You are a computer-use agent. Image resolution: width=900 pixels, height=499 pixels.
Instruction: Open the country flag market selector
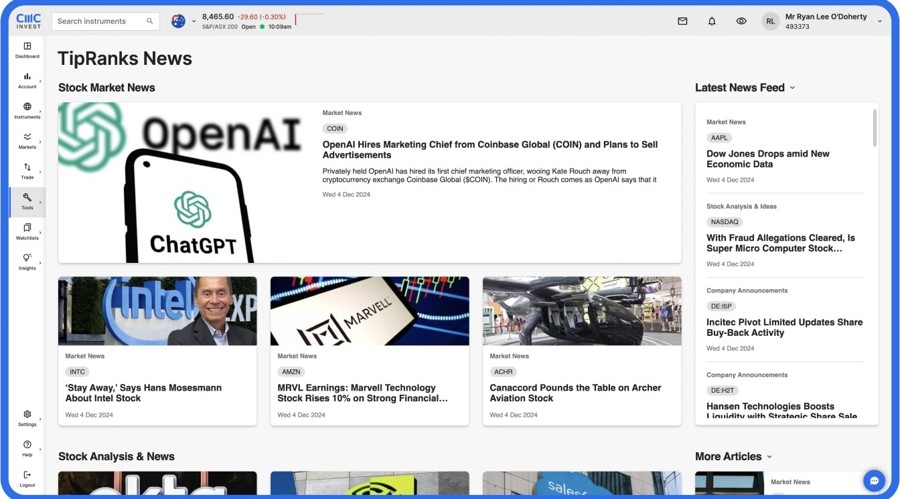pos(182,21)
